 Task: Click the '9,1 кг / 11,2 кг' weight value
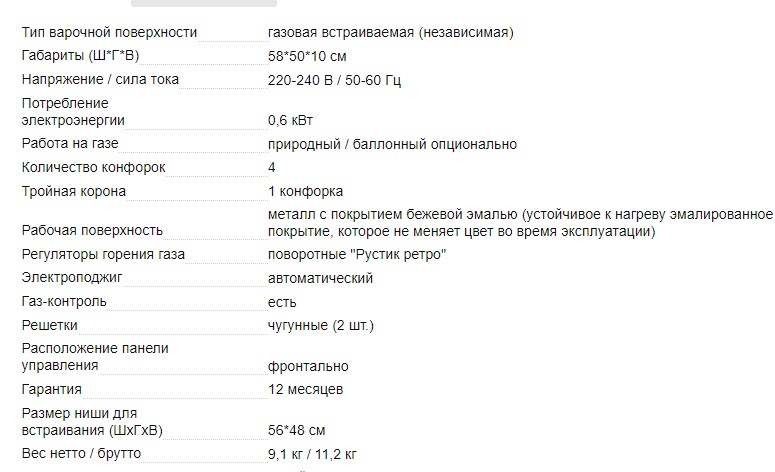313,454
